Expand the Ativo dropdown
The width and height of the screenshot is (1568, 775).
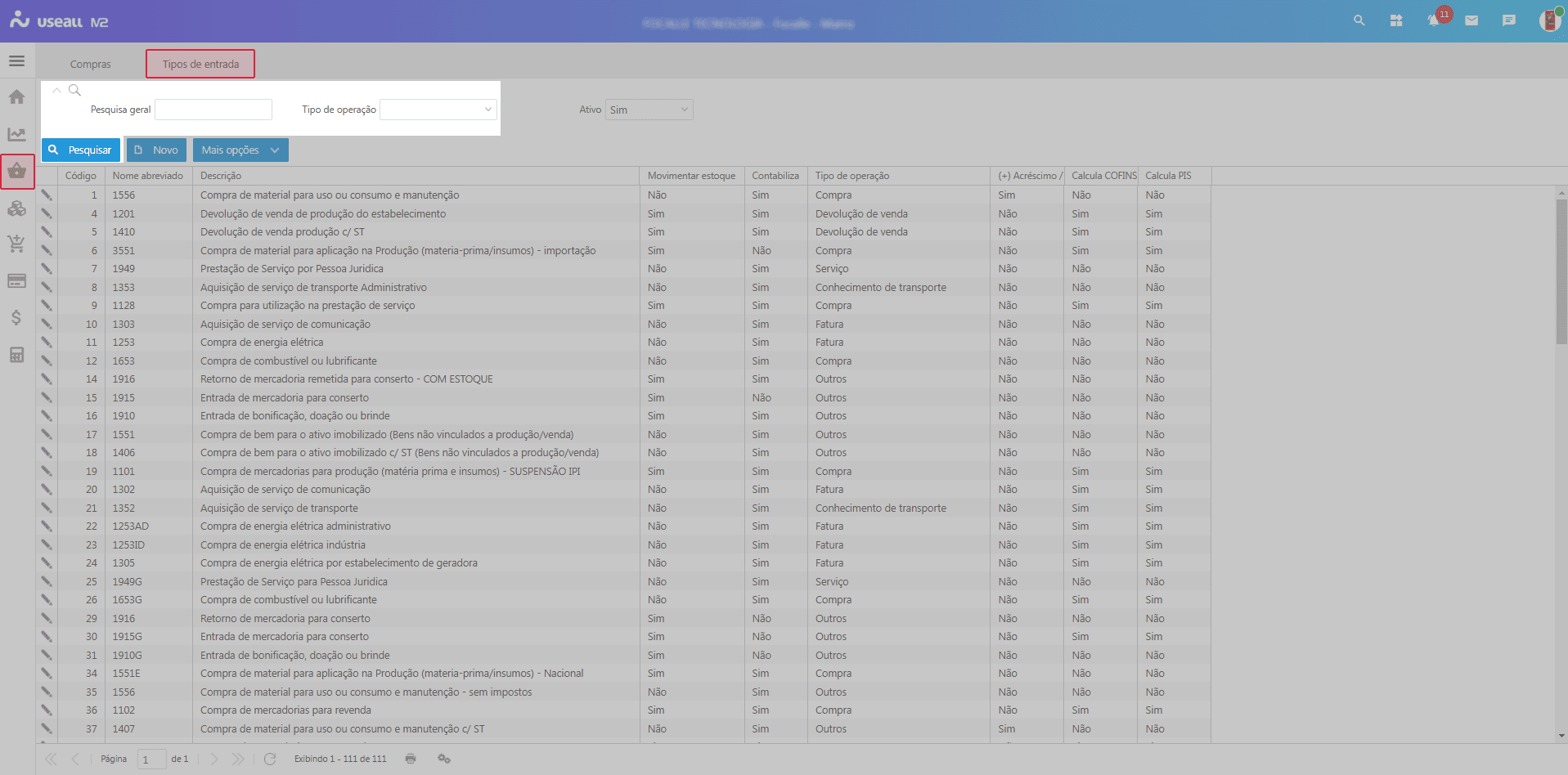pyautogui.click(x=649, y=110)
